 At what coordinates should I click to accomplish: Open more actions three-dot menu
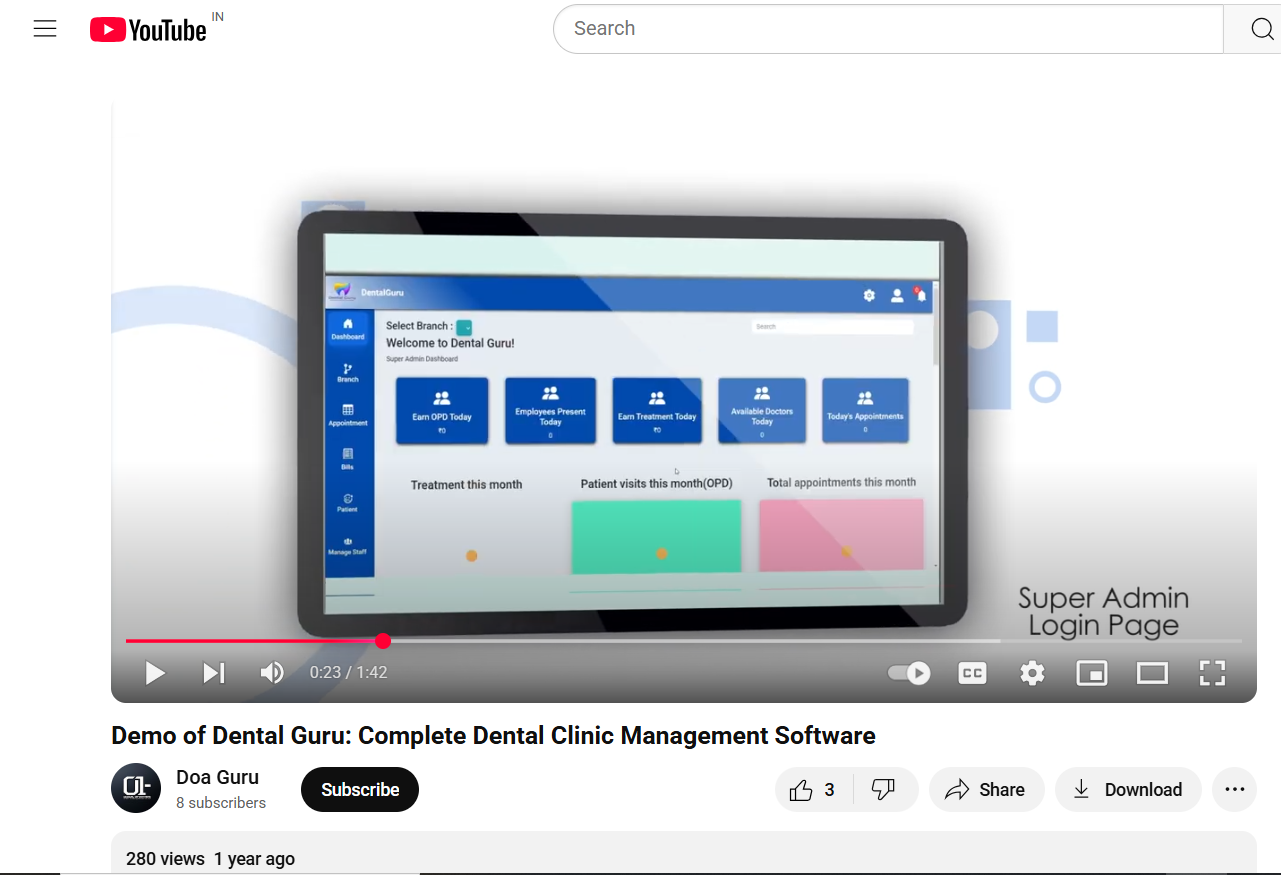tap(1235, 790)
